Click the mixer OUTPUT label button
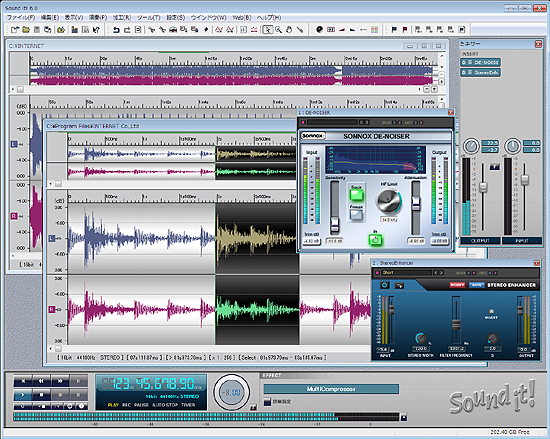The height and width of the screenshot is (439, 550). click(x=480, y=241)
